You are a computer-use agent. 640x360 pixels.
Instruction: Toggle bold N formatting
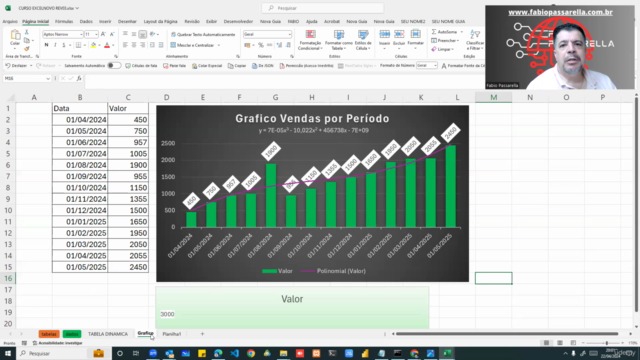(46, 45)
